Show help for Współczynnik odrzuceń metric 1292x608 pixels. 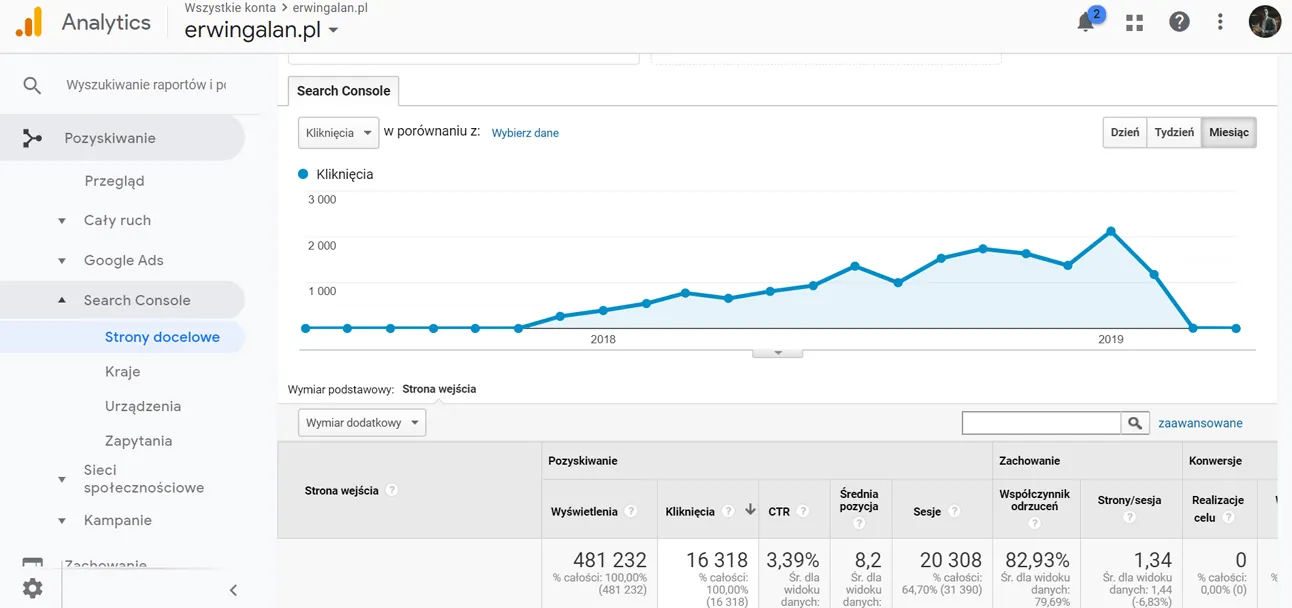point(1034,524)
